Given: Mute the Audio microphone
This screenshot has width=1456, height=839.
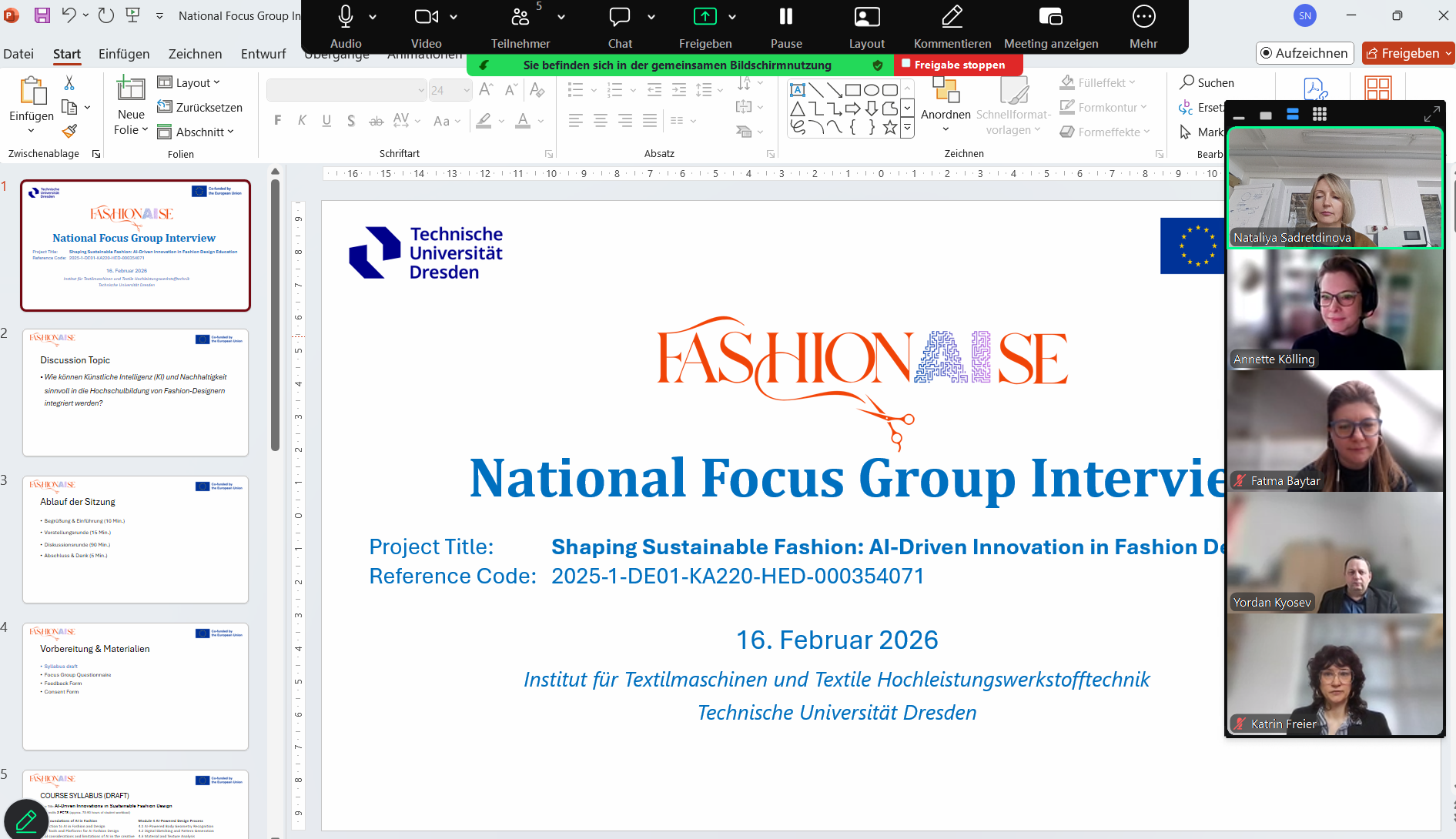Looking at the screenshot, I should (346, 16).
